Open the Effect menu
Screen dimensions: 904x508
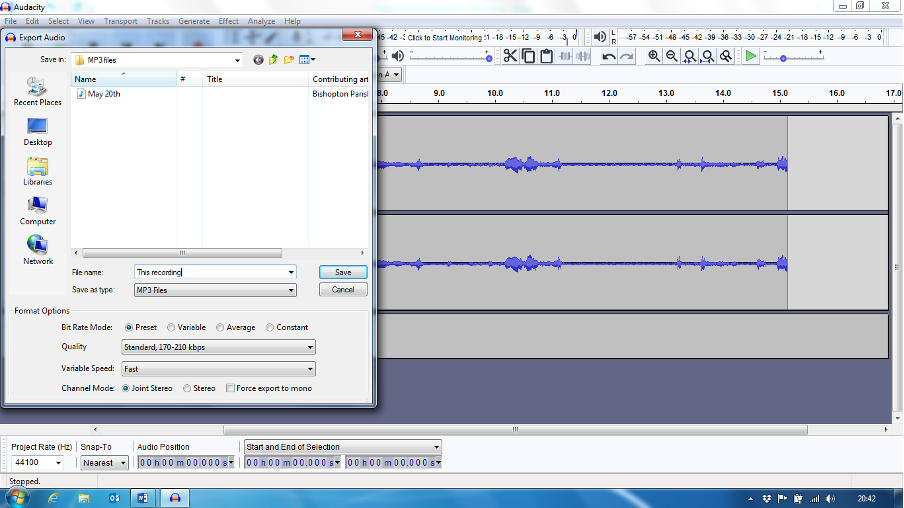point(228,21)
